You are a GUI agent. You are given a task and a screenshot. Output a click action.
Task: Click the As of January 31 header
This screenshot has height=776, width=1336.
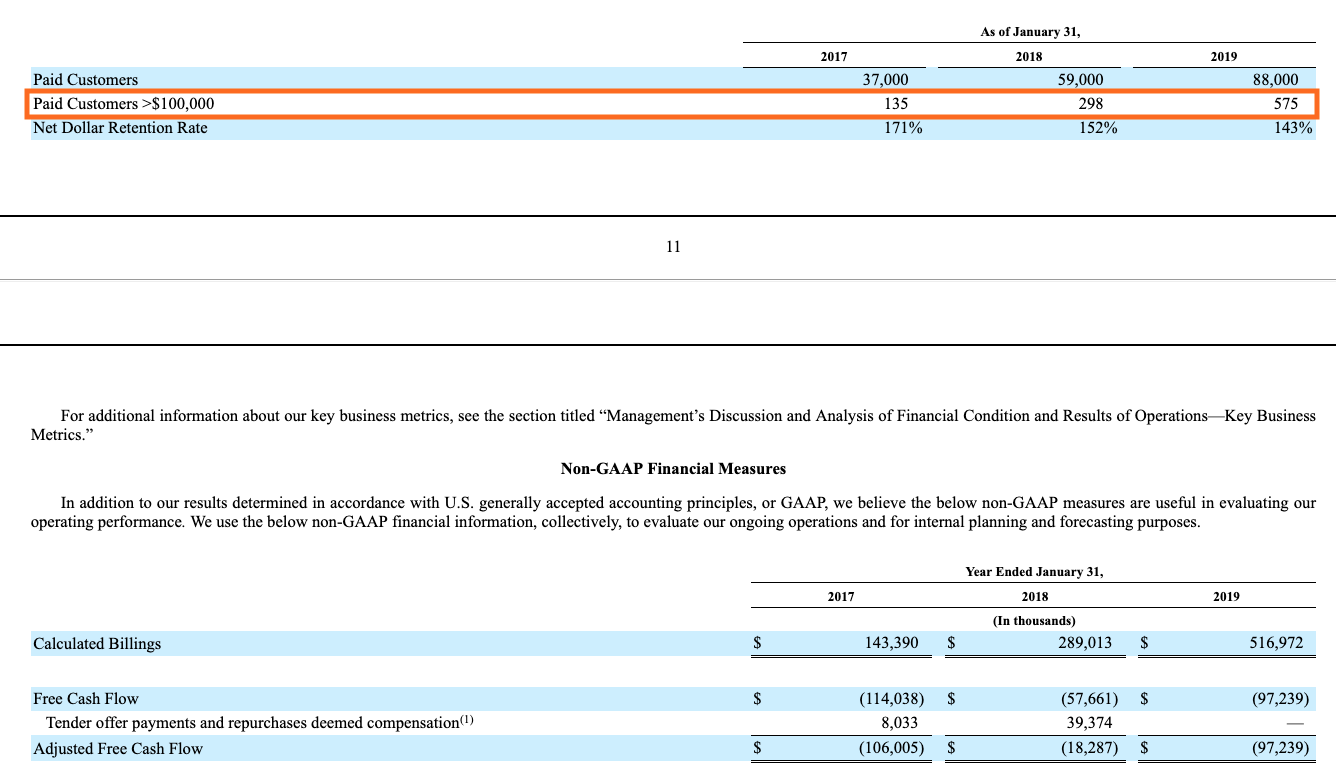[1030, 31]
